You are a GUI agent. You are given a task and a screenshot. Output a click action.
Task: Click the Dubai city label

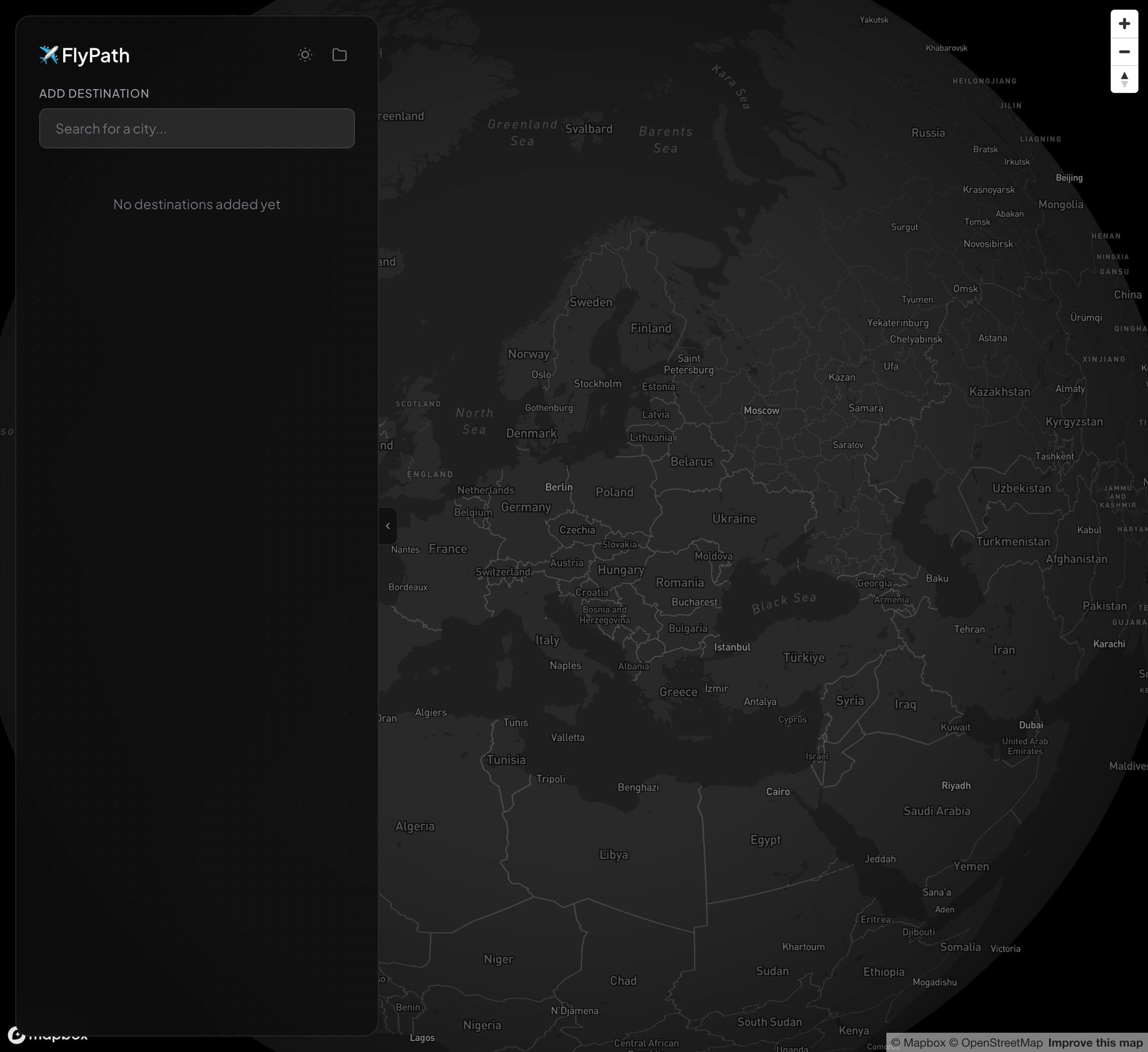(x=1031, y=725)
